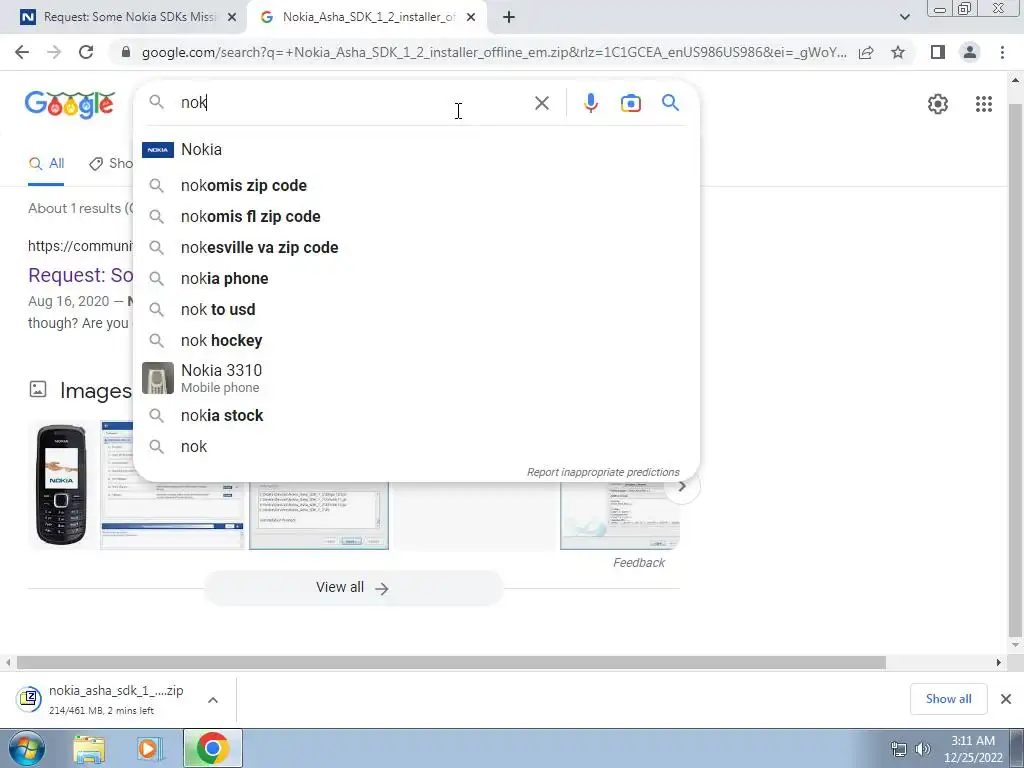Open the Chrome profile avatar
Viewport: 1024px width, 768px height.
click(x=970, y=52)
